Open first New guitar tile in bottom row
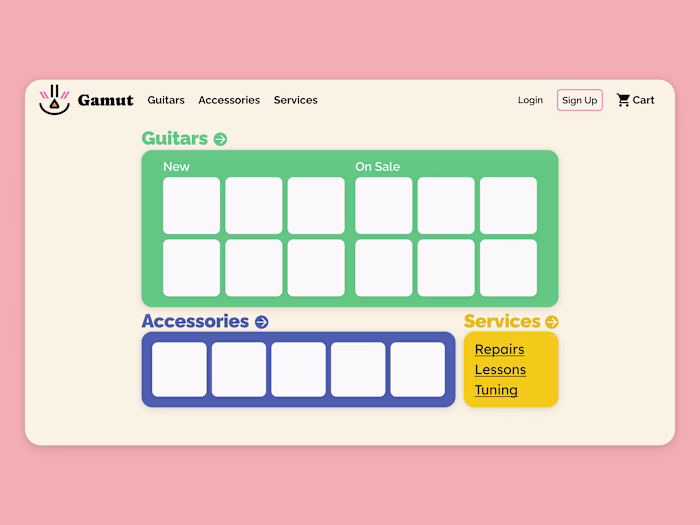 [192, 268]
